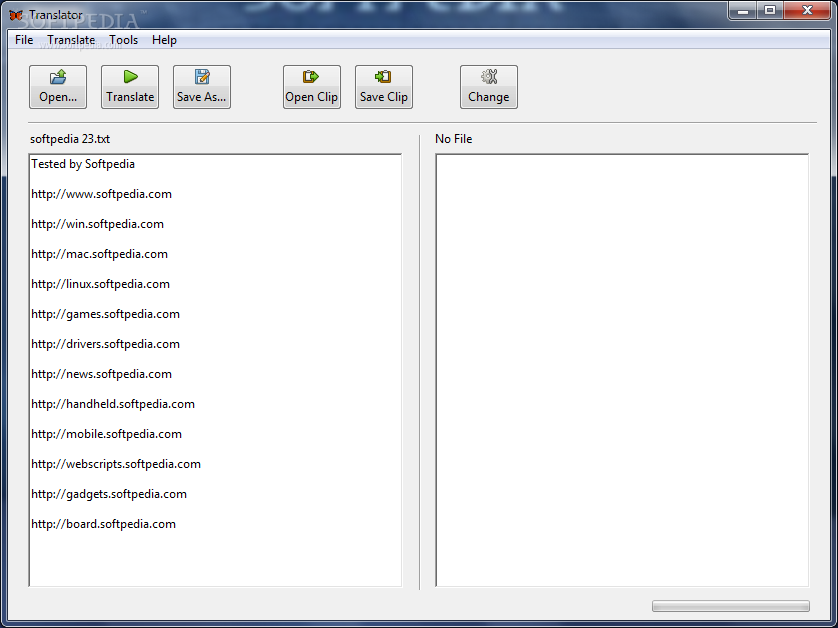Click the http://www.softpedia.com line
The image size is (838, 628).
[x=102, y=194]
